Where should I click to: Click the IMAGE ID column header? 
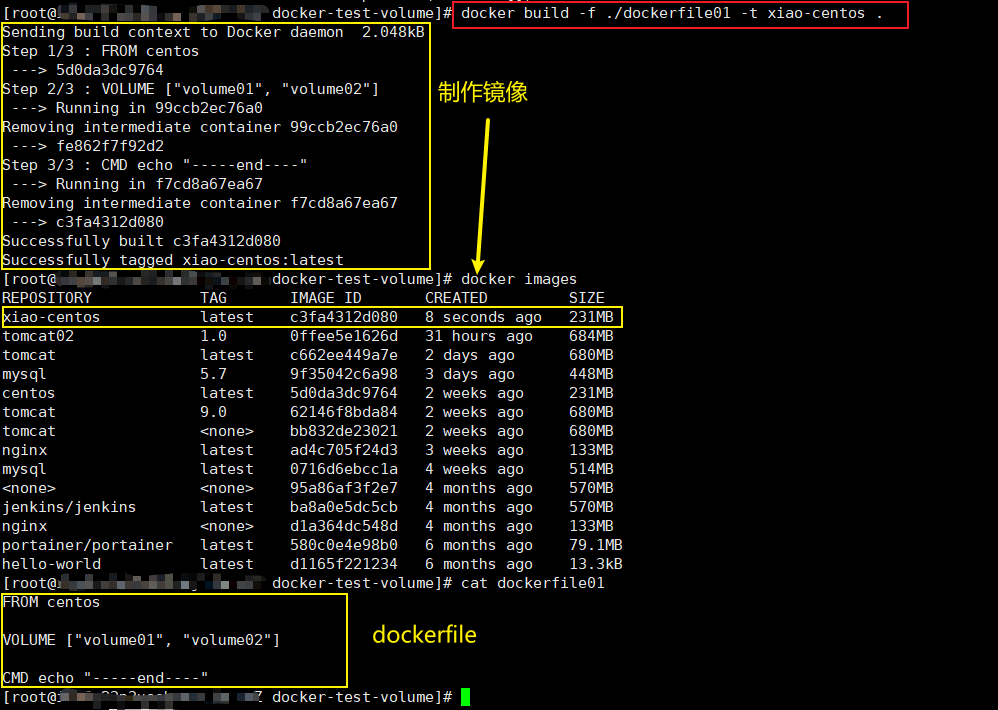pos(326,298)
